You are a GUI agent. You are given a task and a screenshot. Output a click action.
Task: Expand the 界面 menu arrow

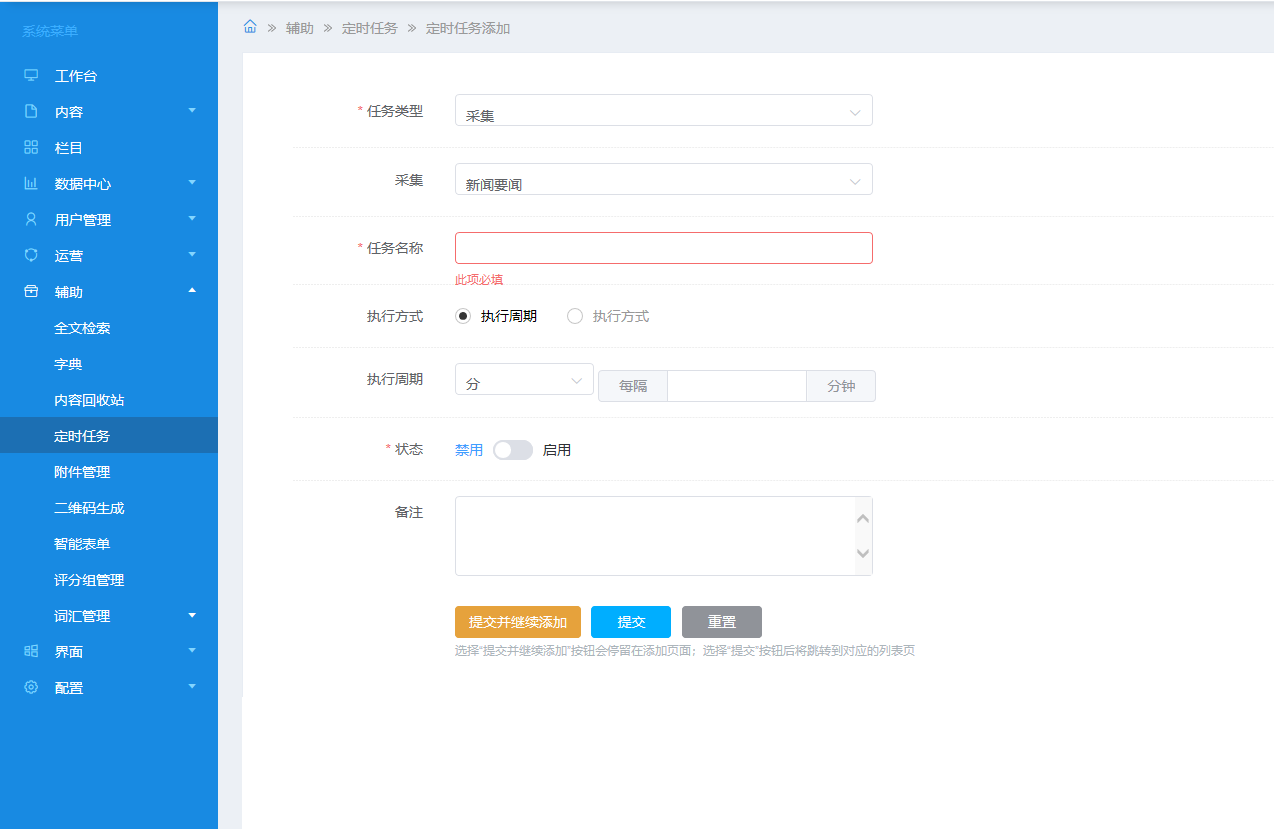pos(192,650)
